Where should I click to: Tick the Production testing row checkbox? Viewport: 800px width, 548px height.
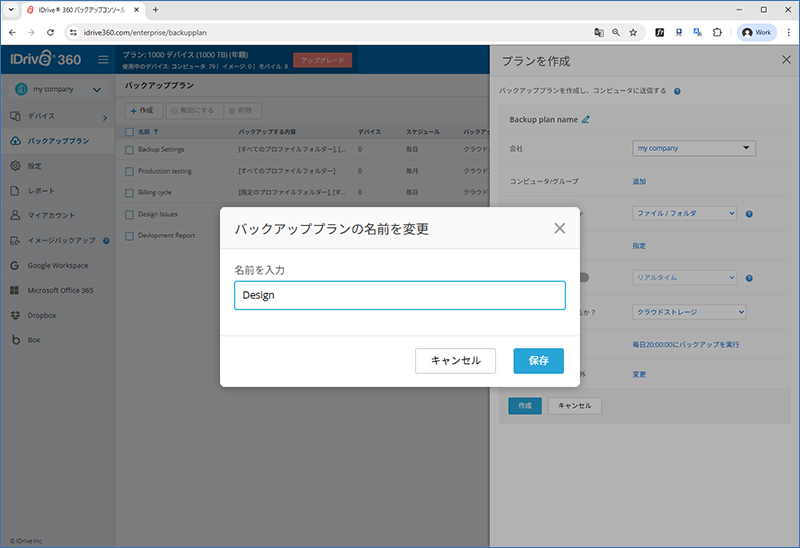click(129, 171)
